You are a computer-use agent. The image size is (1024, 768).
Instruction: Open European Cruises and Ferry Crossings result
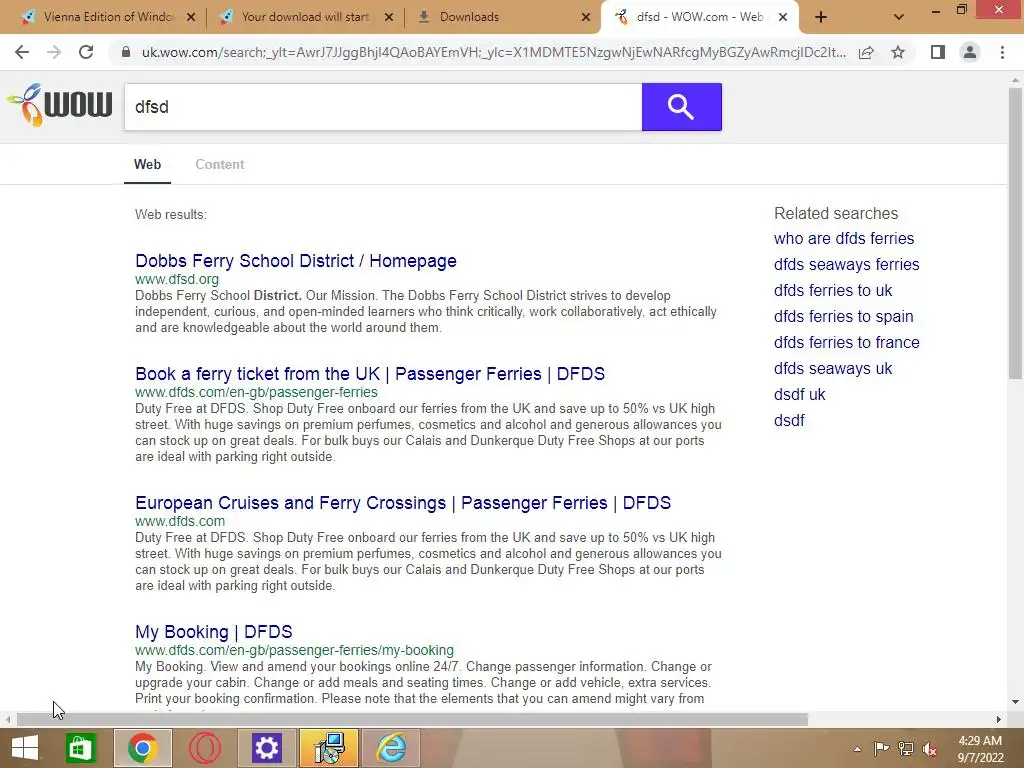[x=403, y=503]
